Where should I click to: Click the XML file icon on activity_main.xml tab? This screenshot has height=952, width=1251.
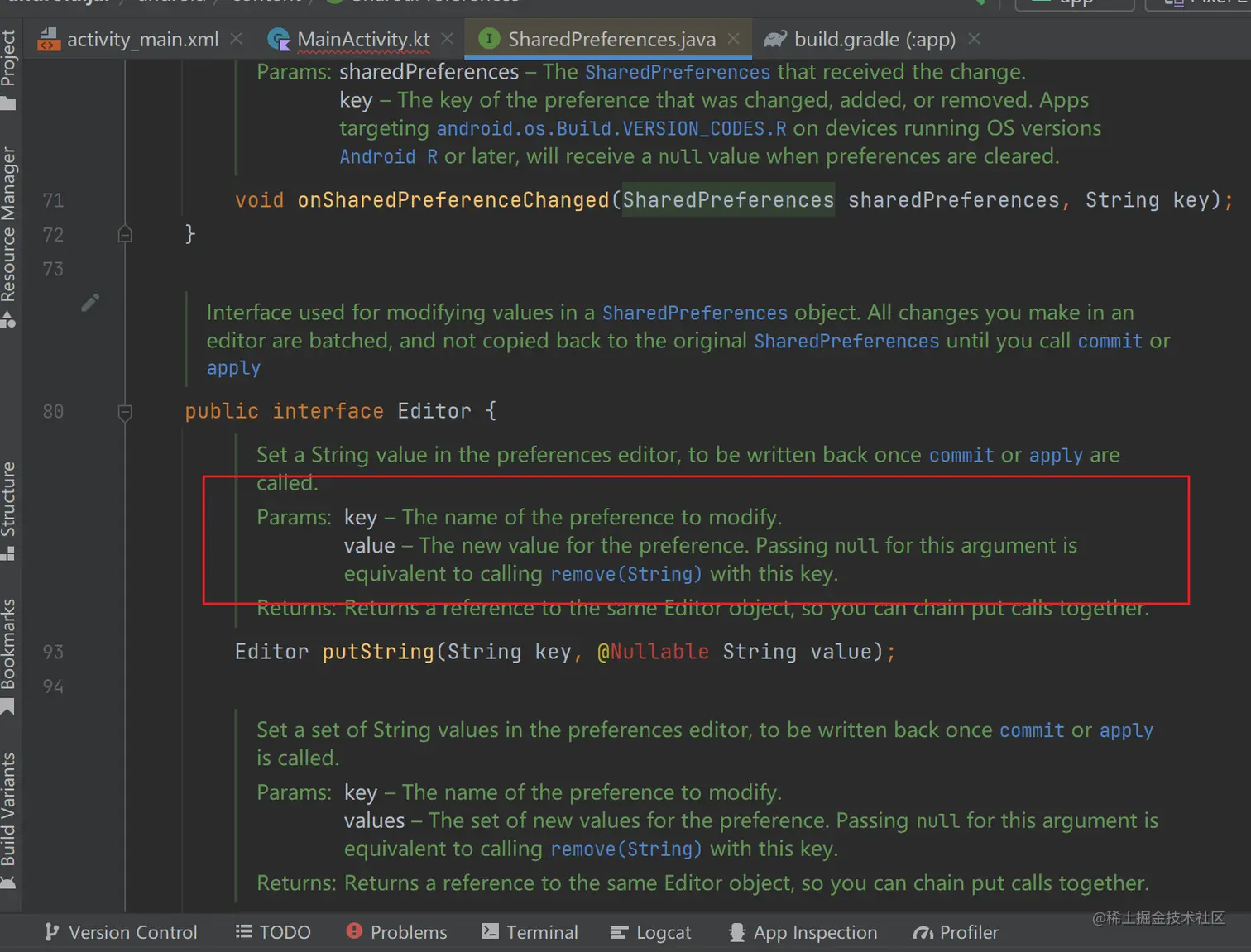pyautogui.click(x=49, y=39)
